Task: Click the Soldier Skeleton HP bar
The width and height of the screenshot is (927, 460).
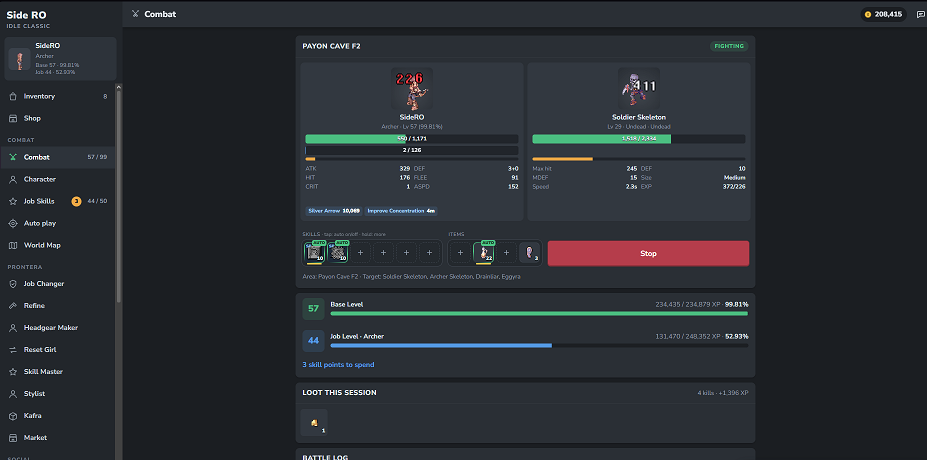Action: coord(638,139)
